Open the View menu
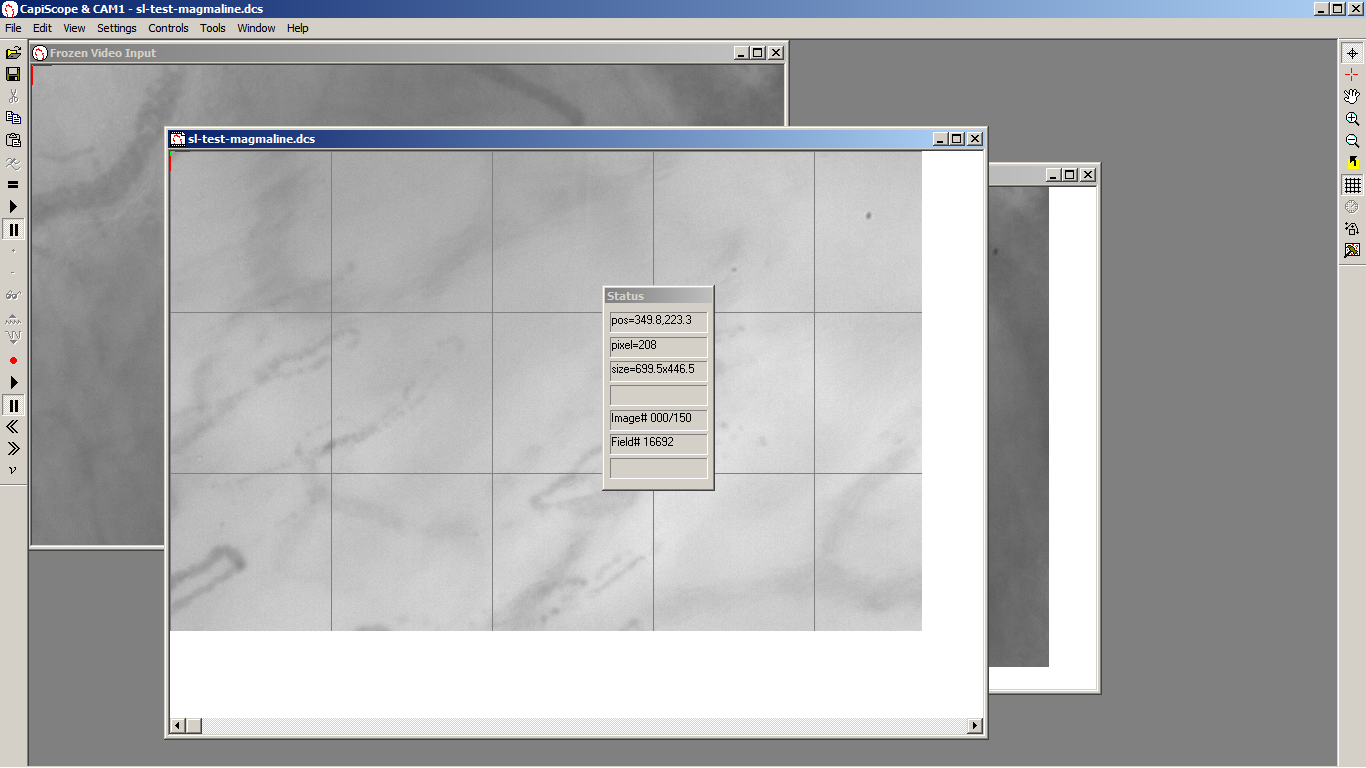Viewport: 1366px width, 768px height. (74, 28)
